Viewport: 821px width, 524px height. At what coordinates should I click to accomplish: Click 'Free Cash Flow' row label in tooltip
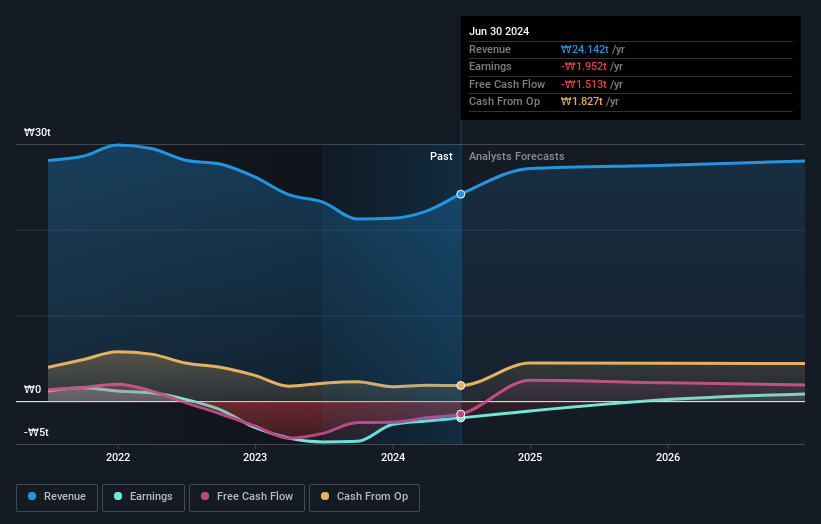click(507, 84)
